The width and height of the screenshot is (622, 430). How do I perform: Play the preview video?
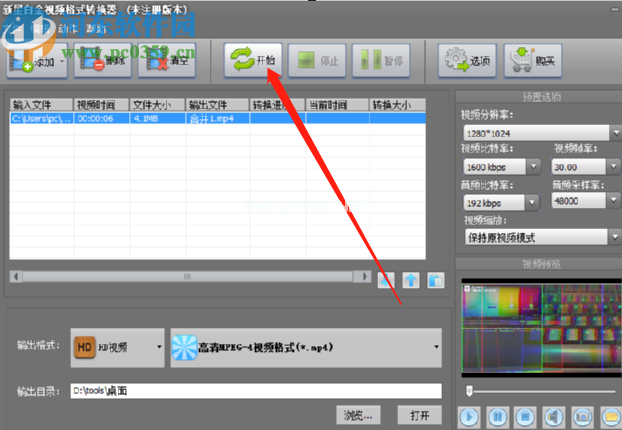(469, 414)
